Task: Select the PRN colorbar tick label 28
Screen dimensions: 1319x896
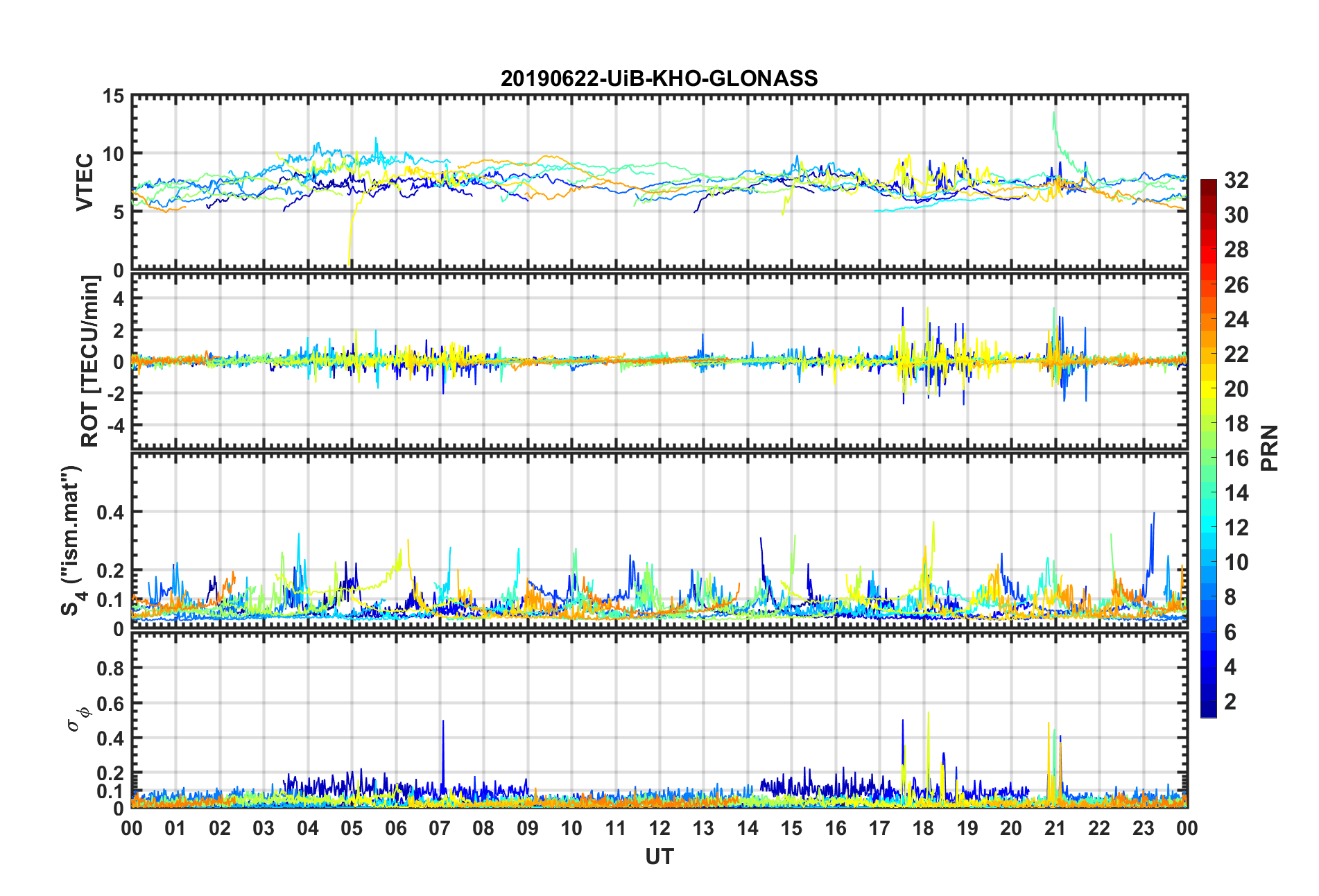Action: click(1236, 250)
